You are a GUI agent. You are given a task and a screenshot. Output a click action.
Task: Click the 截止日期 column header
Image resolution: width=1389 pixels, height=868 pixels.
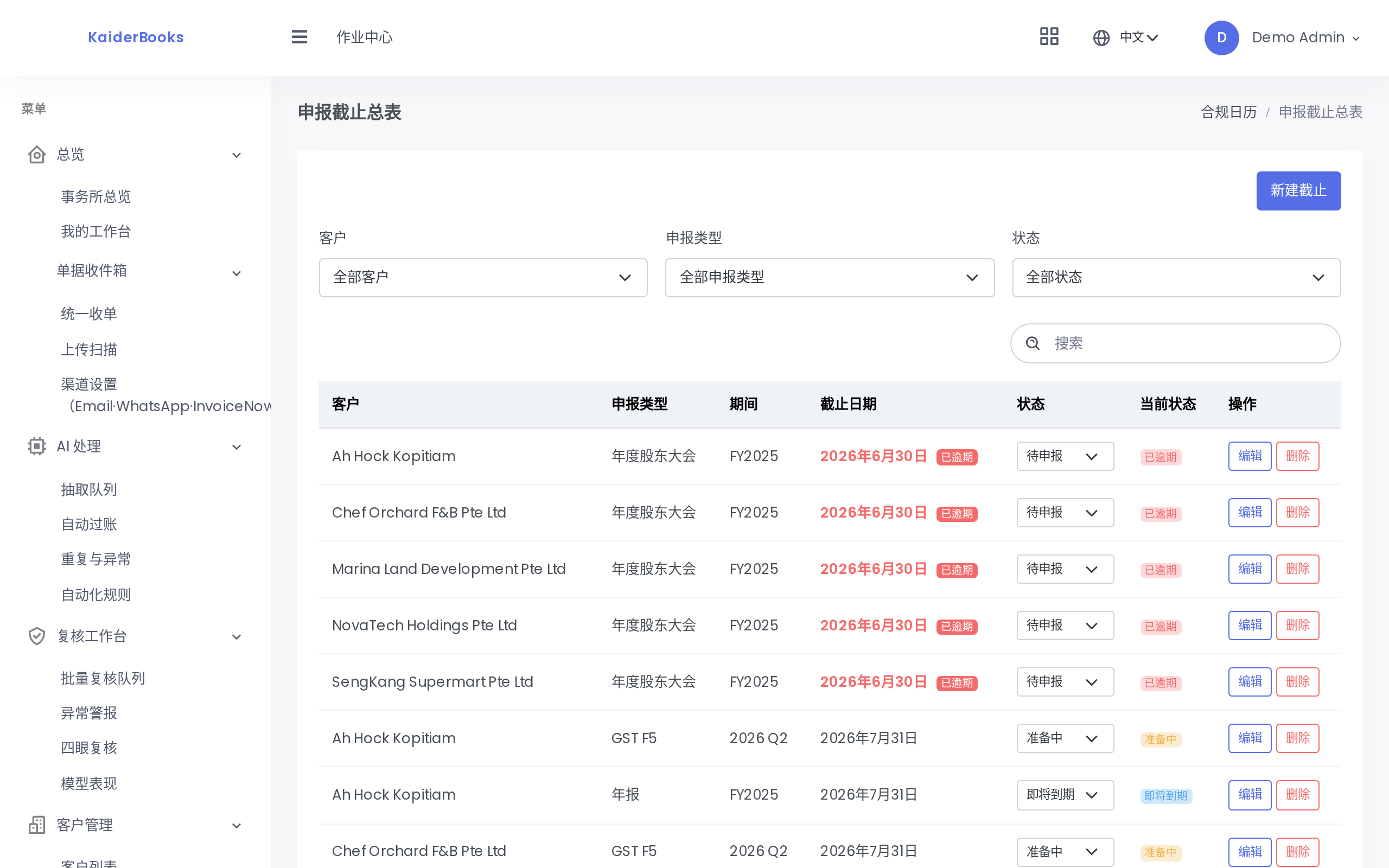point(848,404)
